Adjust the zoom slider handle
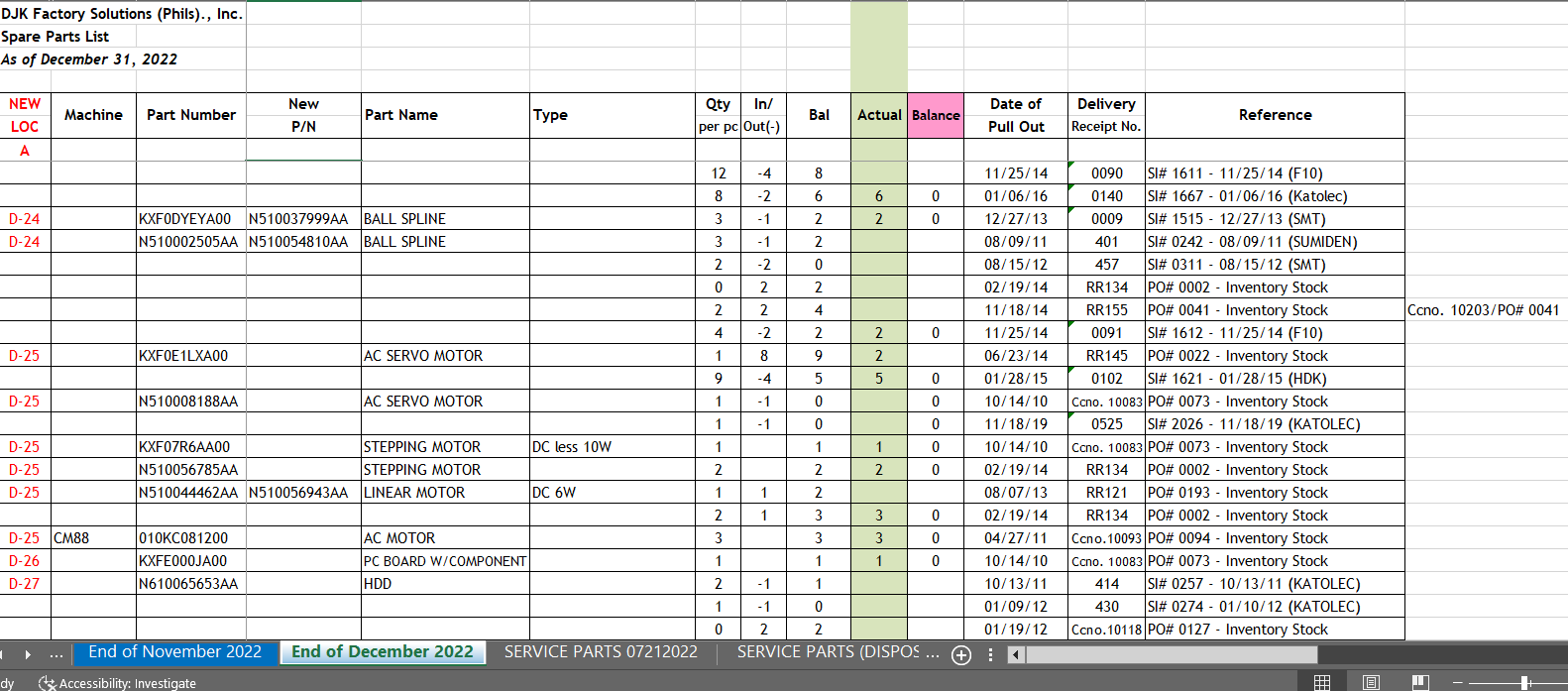Viewport: 1568px width, 691px height. pyautogui.click(x=1524, y=682)
